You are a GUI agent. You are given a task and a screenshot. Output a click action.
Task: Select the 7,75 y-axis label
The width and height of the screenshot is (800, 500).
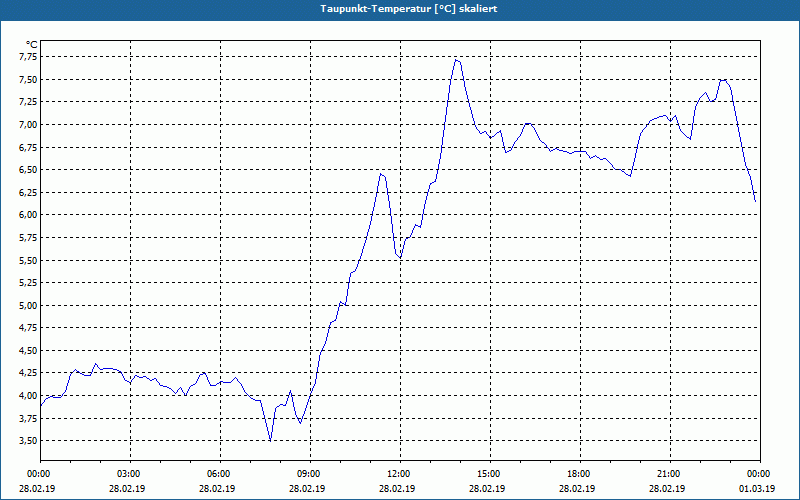(x=28, y=57)
